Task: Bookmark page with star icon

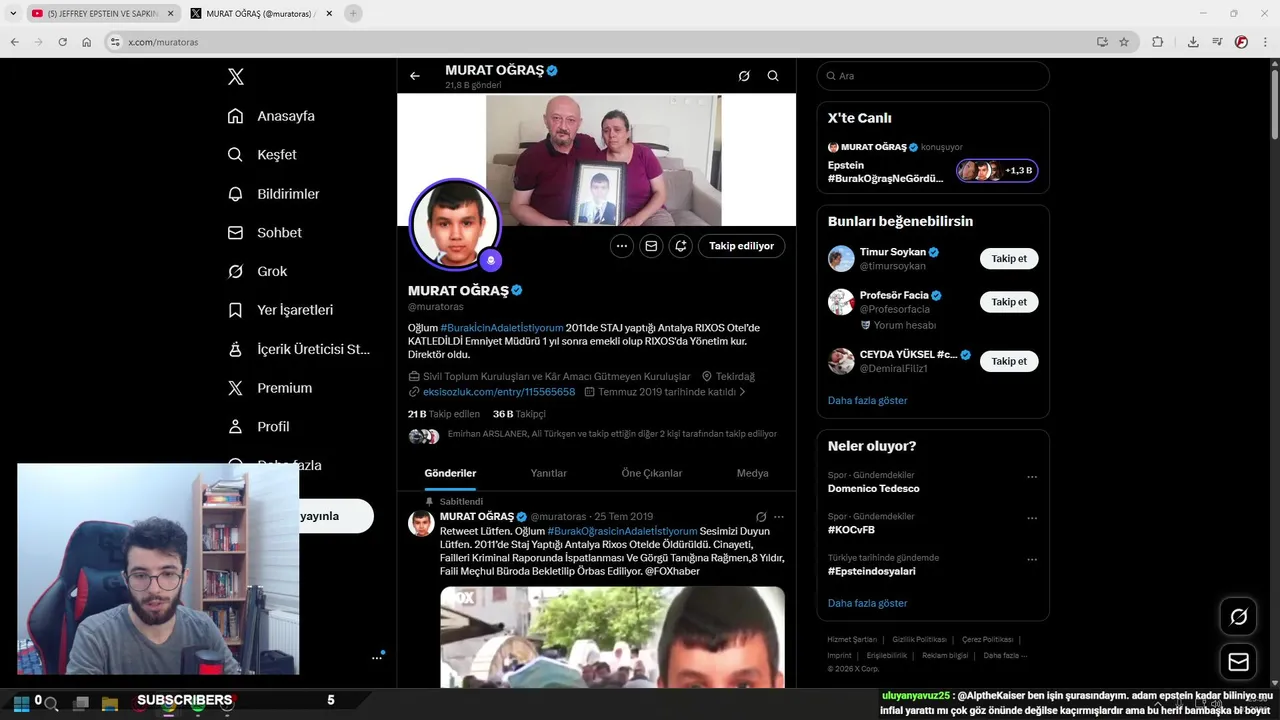Action: point(1124,42)
